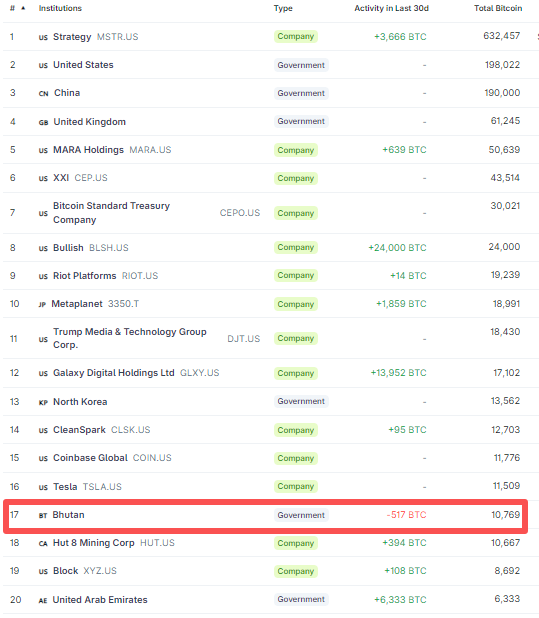Open Galaxy Digital Holdings Ltd link
This screenshot has height=618, width=539.
coord(113,373)
